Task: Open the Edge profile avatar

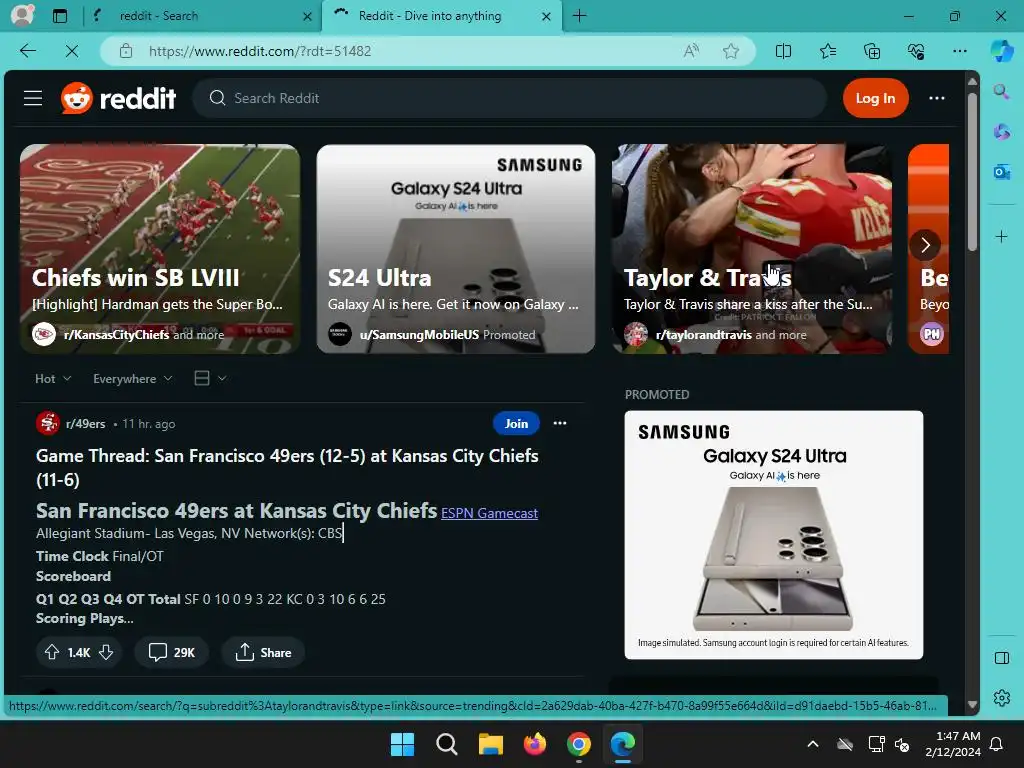Action: [22, 14]
